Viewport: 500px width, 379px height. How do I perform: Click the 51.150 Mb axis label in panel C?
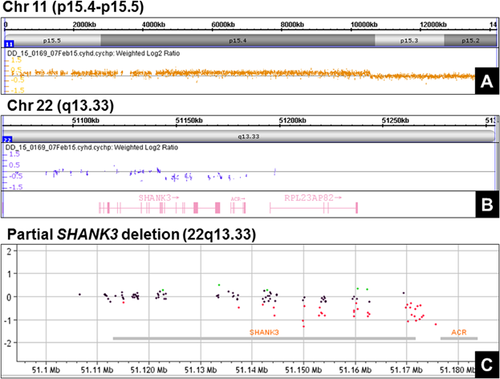pos(303,370)
